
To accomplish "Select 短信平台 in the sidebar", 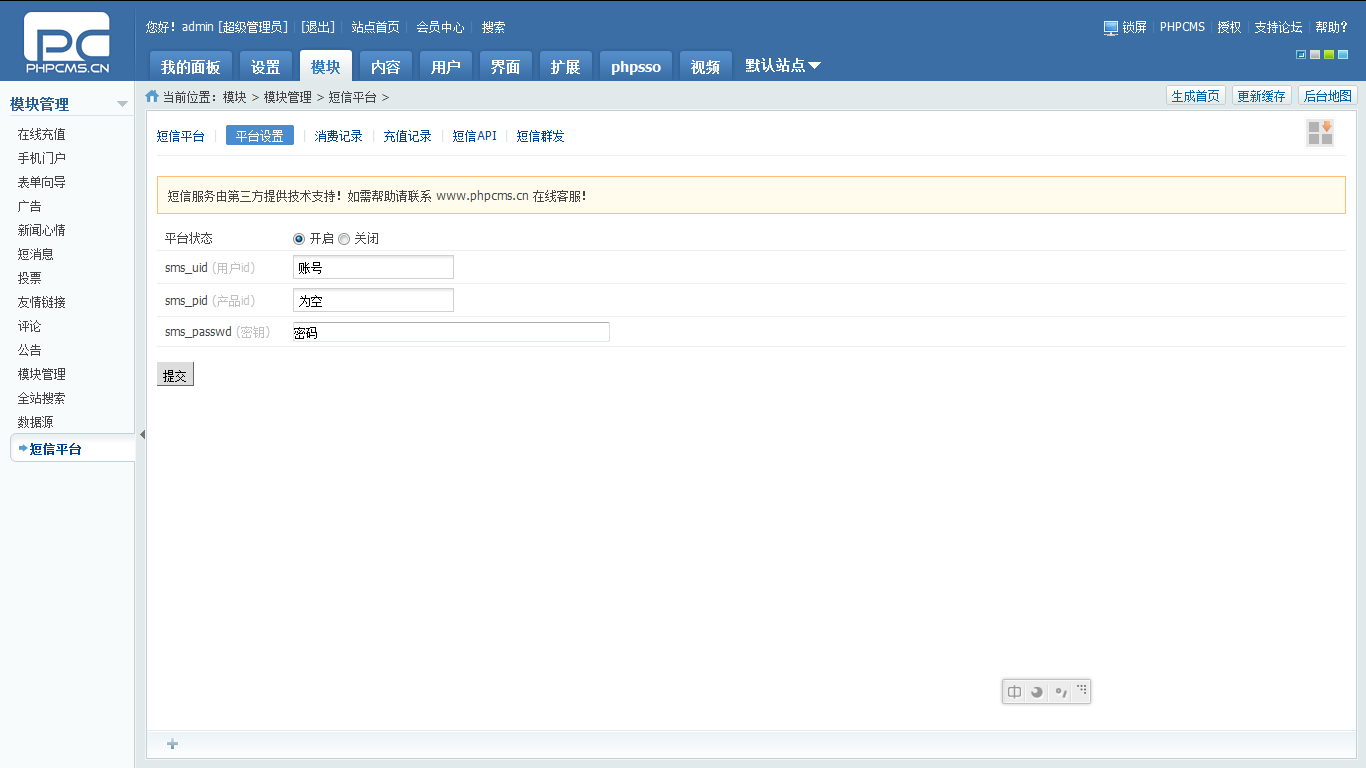I will 72,448.
